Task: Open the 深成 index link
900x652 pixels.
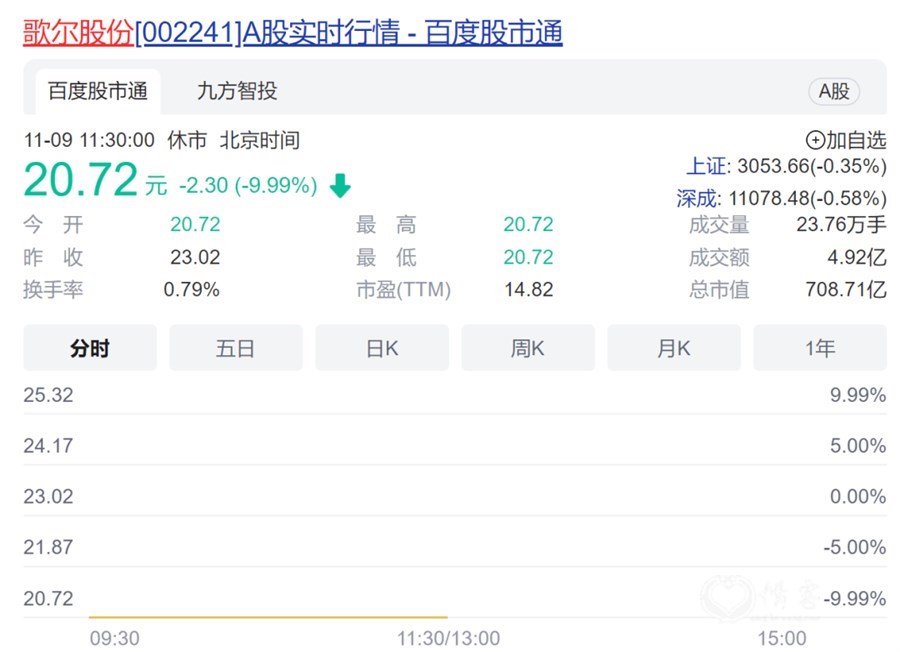Action: pyautogui.click(x=696, y=199)
